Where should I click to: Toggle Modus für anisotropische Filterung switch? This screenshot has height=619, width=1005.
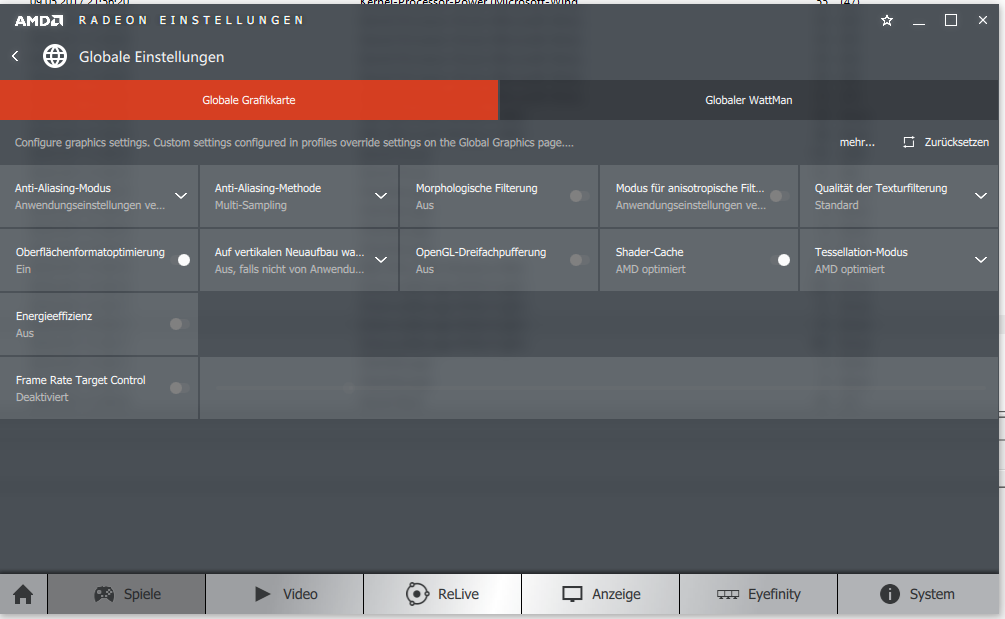click(779, 196)
